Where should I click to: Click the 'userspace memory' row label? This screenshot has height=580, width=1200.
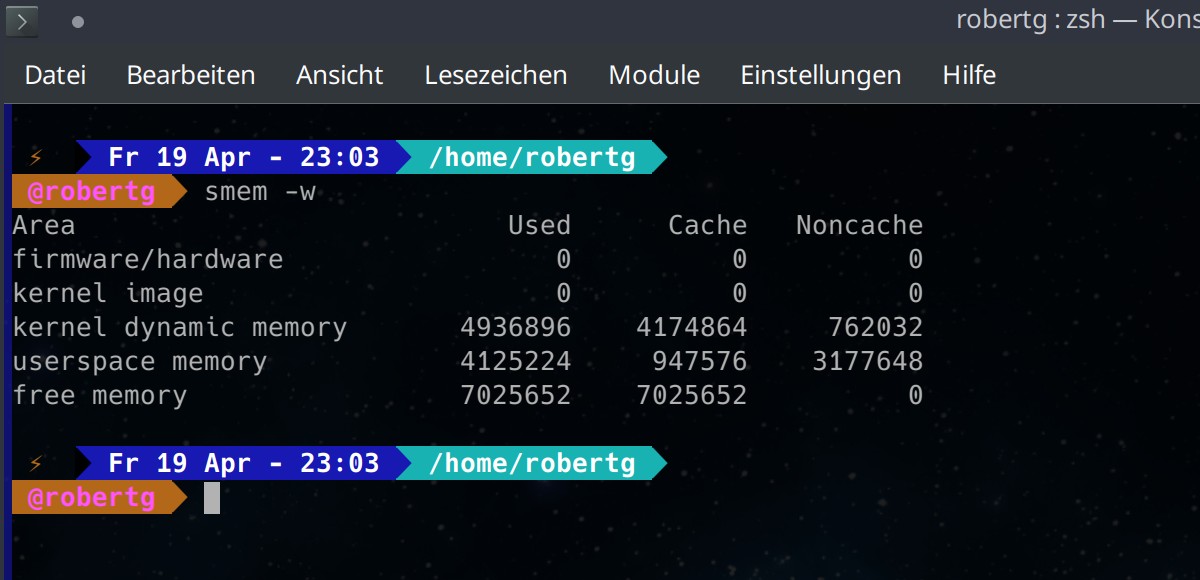tap(140, 361)
